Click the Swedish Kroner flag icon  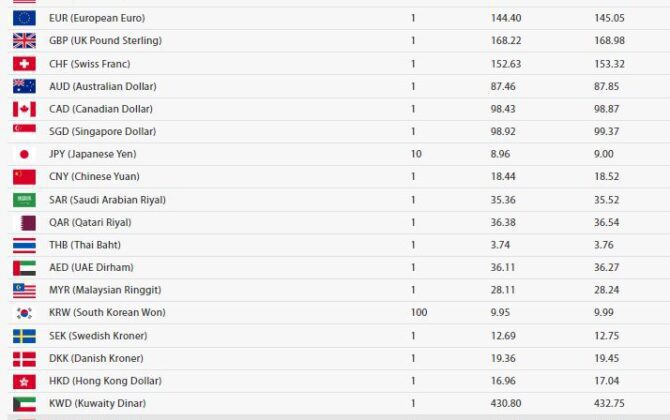(24, 336)
